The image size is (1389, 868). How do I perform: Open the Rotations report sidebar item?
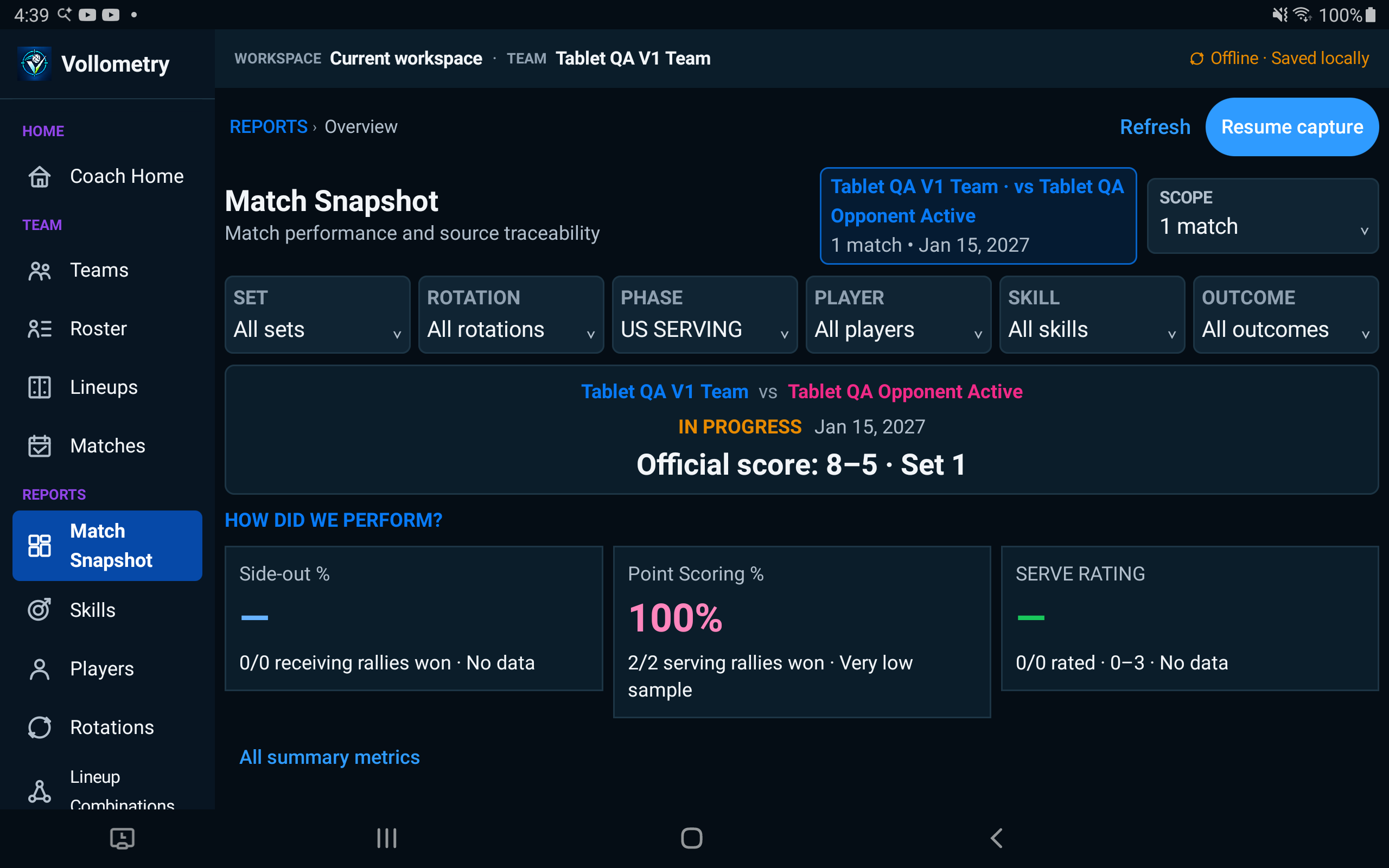107,727
